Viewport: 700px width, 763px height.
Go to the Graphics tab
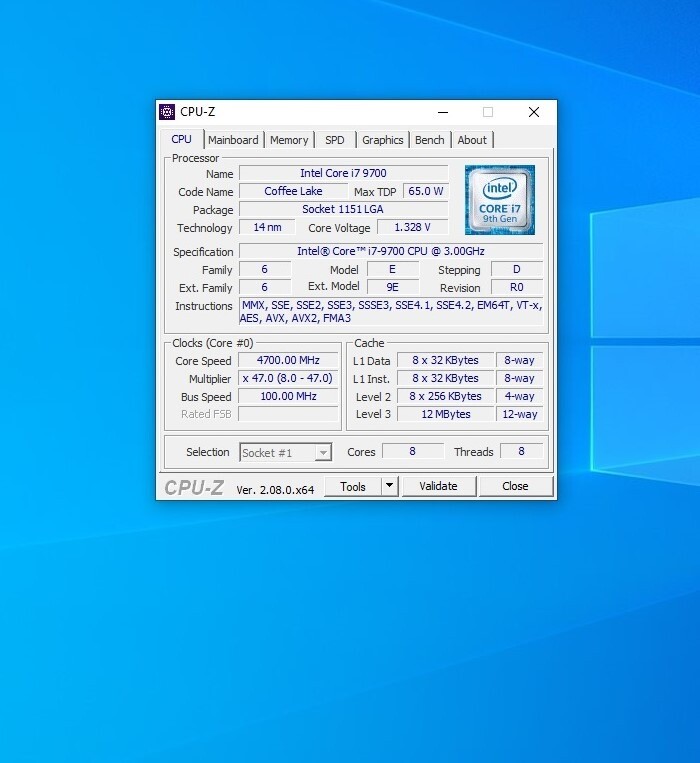[383, 140]
